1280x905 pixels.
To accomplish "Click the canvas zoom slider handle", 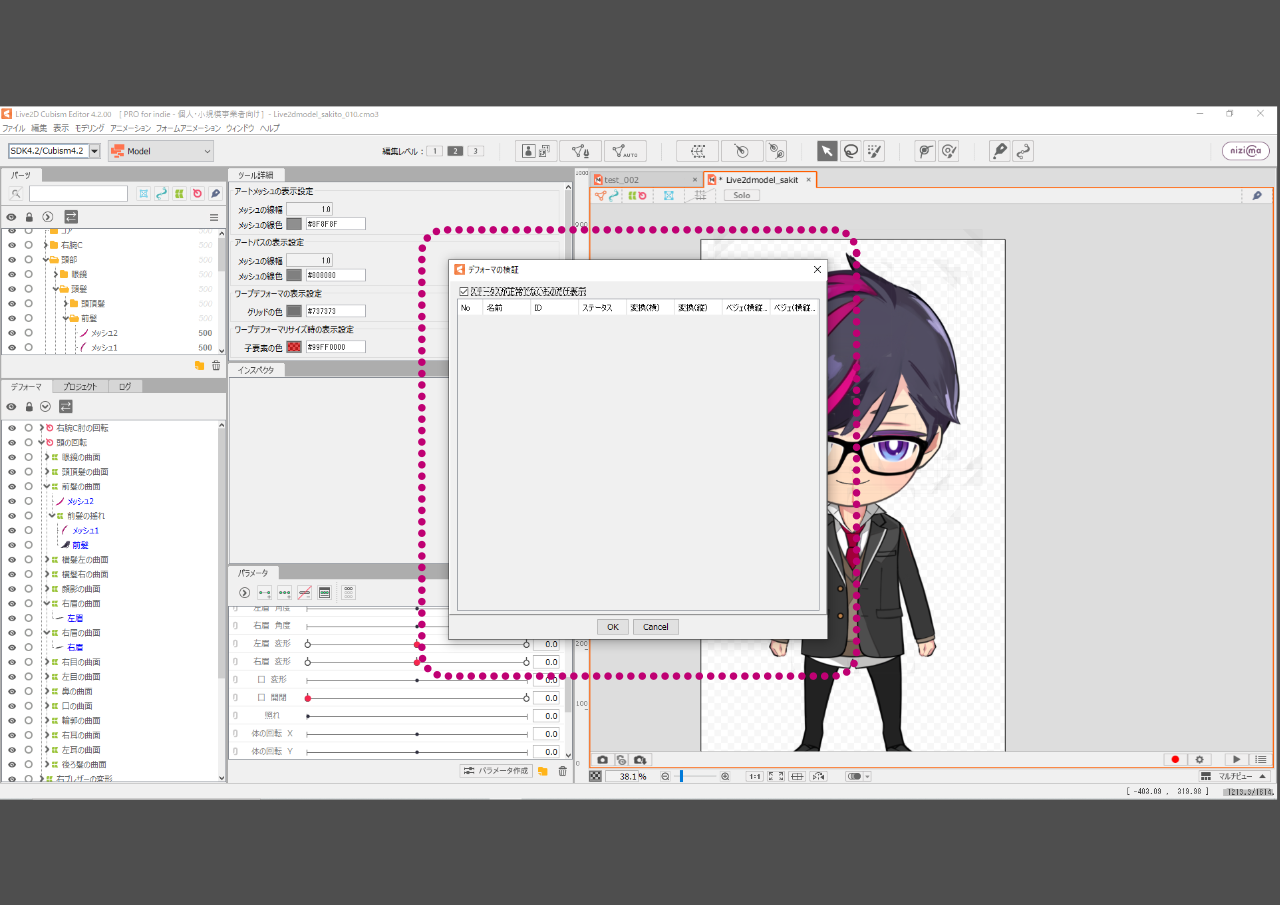I will pyautogui.click(x=681, y=776).
